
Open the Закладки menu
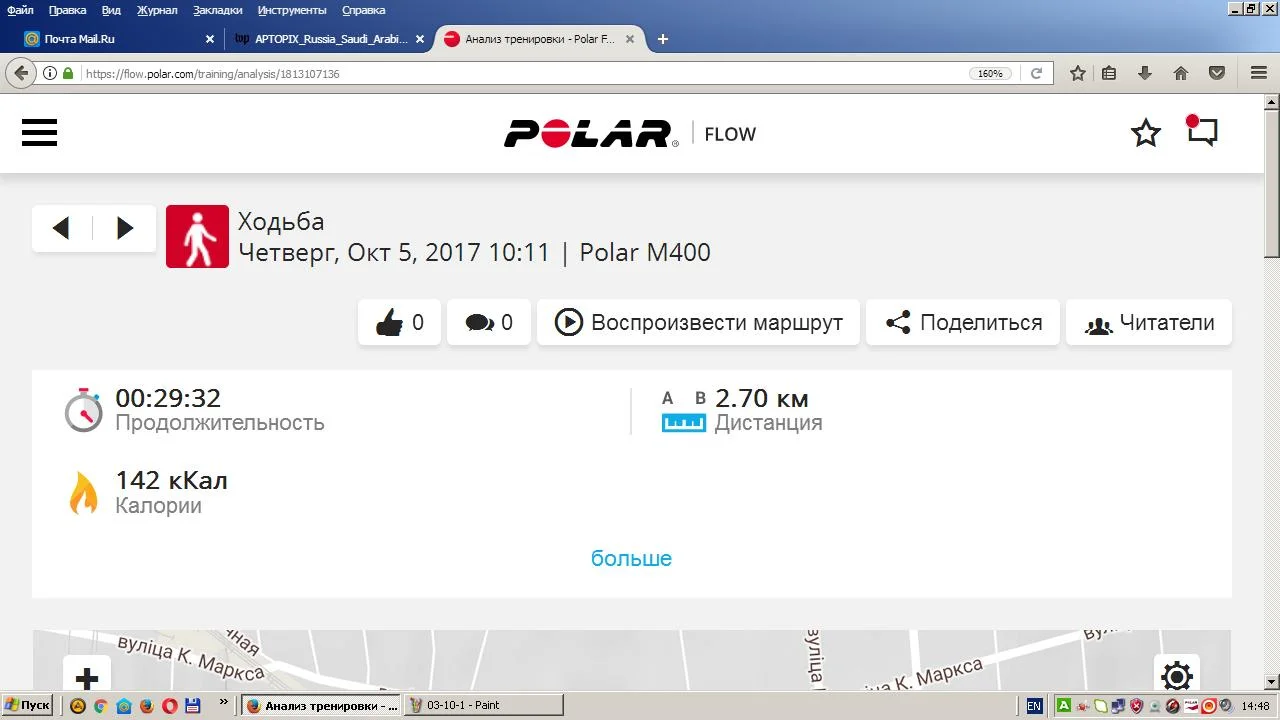click(x=217, y=10)
